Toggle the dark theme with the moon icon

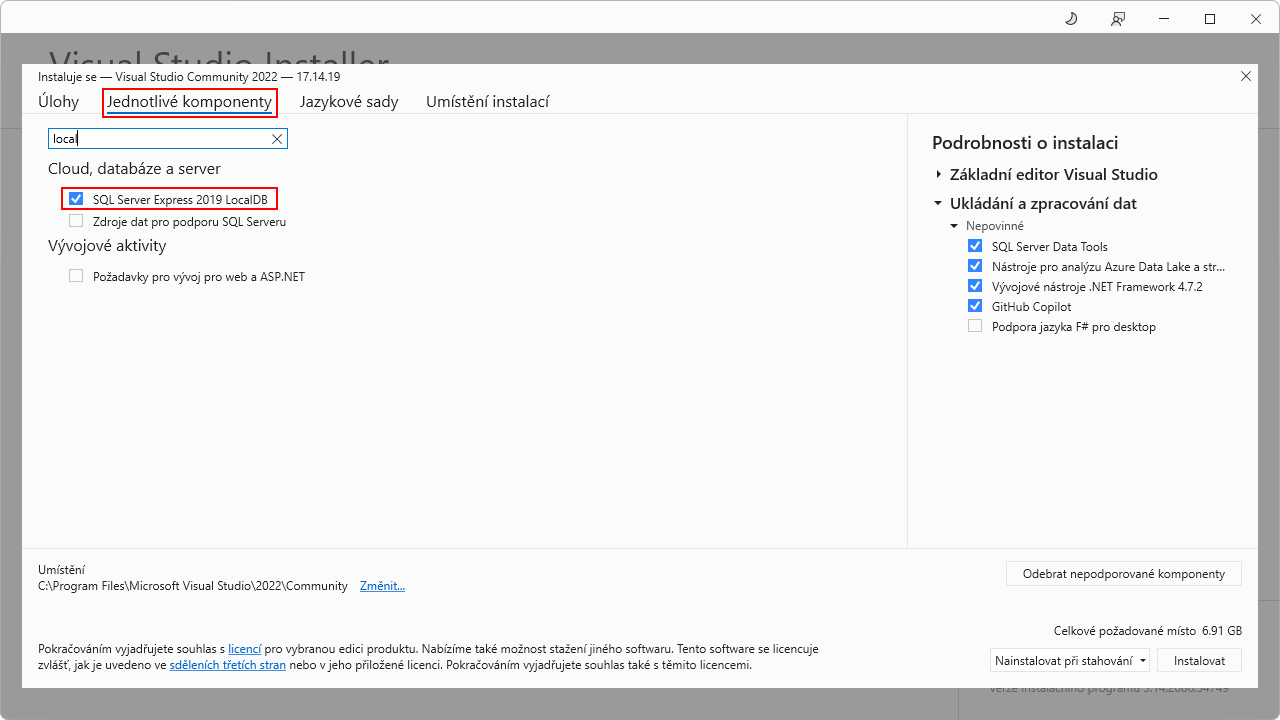tap(1070, 18)
